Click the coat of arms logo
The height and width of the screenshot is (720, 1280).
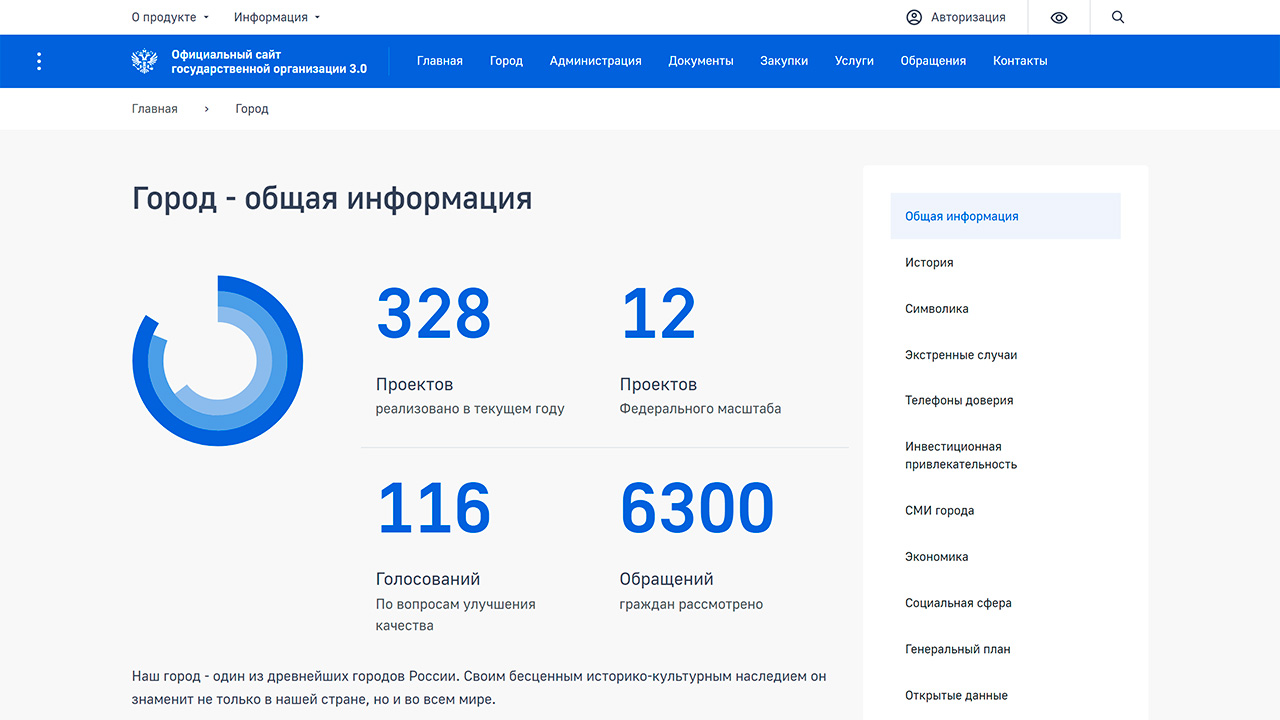145,61
